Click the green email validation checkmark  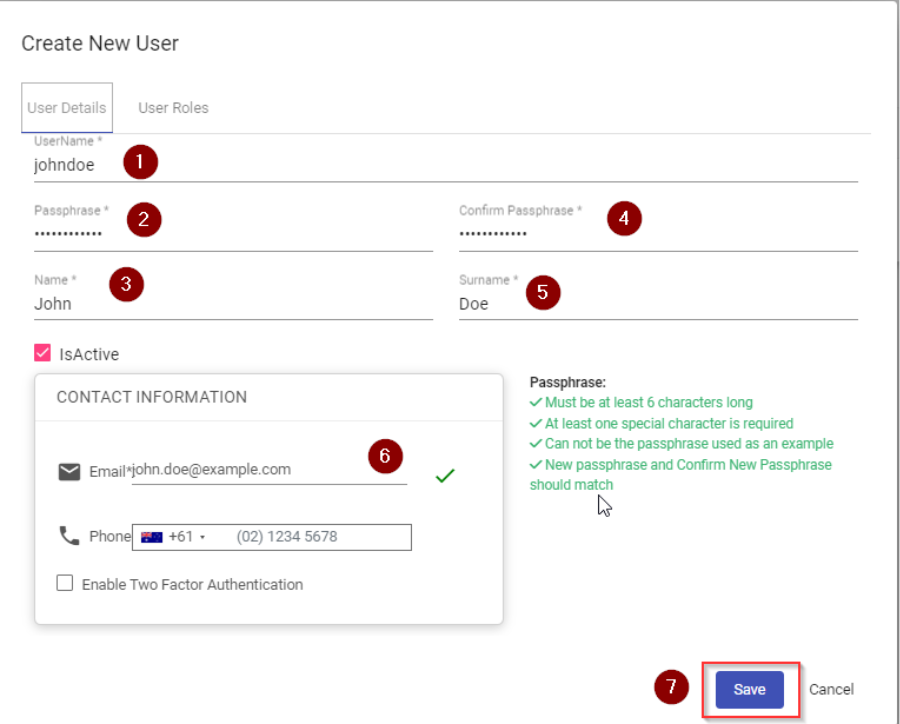(445, 477)
